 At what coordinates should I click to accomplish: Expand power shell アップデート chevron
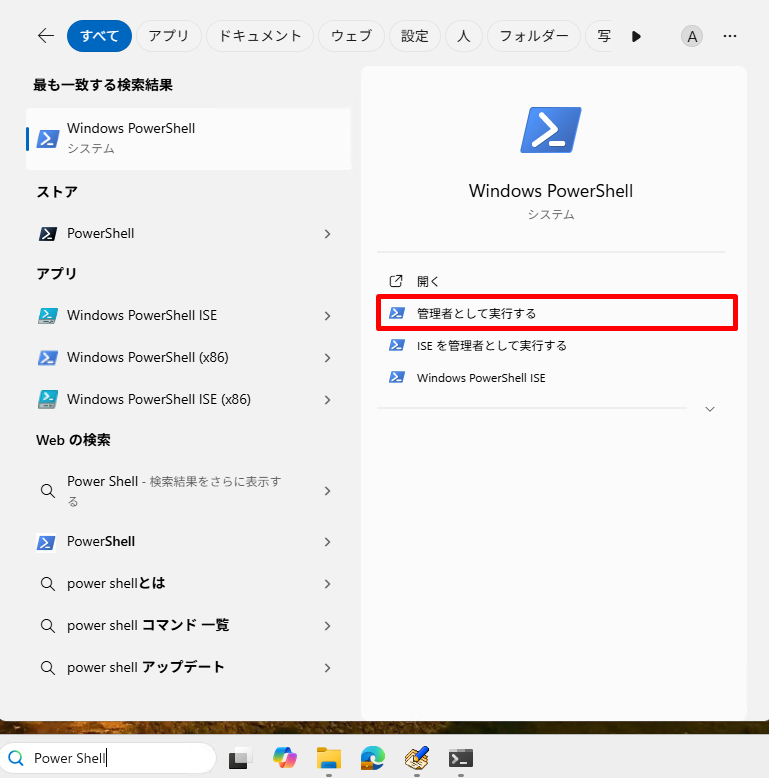(x=327, y=668)
